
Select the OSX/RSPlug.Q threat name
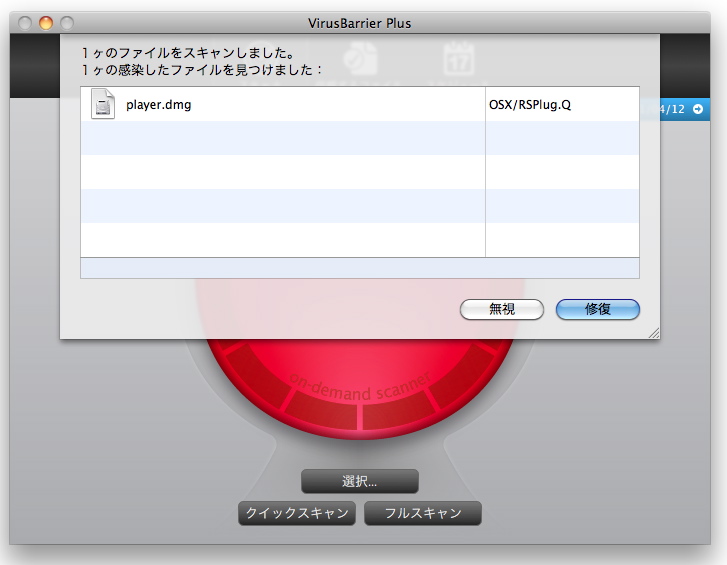(x=530, y=105)
